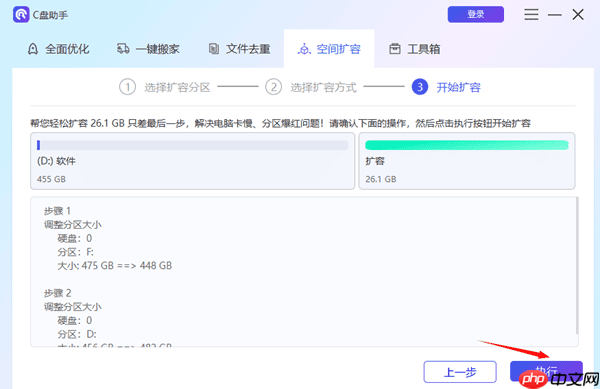Image resolution: width=600 pixels, height=389 pixels.
Task: Click the bell icon on 全面优化 tab
Action: coord(33,49)
